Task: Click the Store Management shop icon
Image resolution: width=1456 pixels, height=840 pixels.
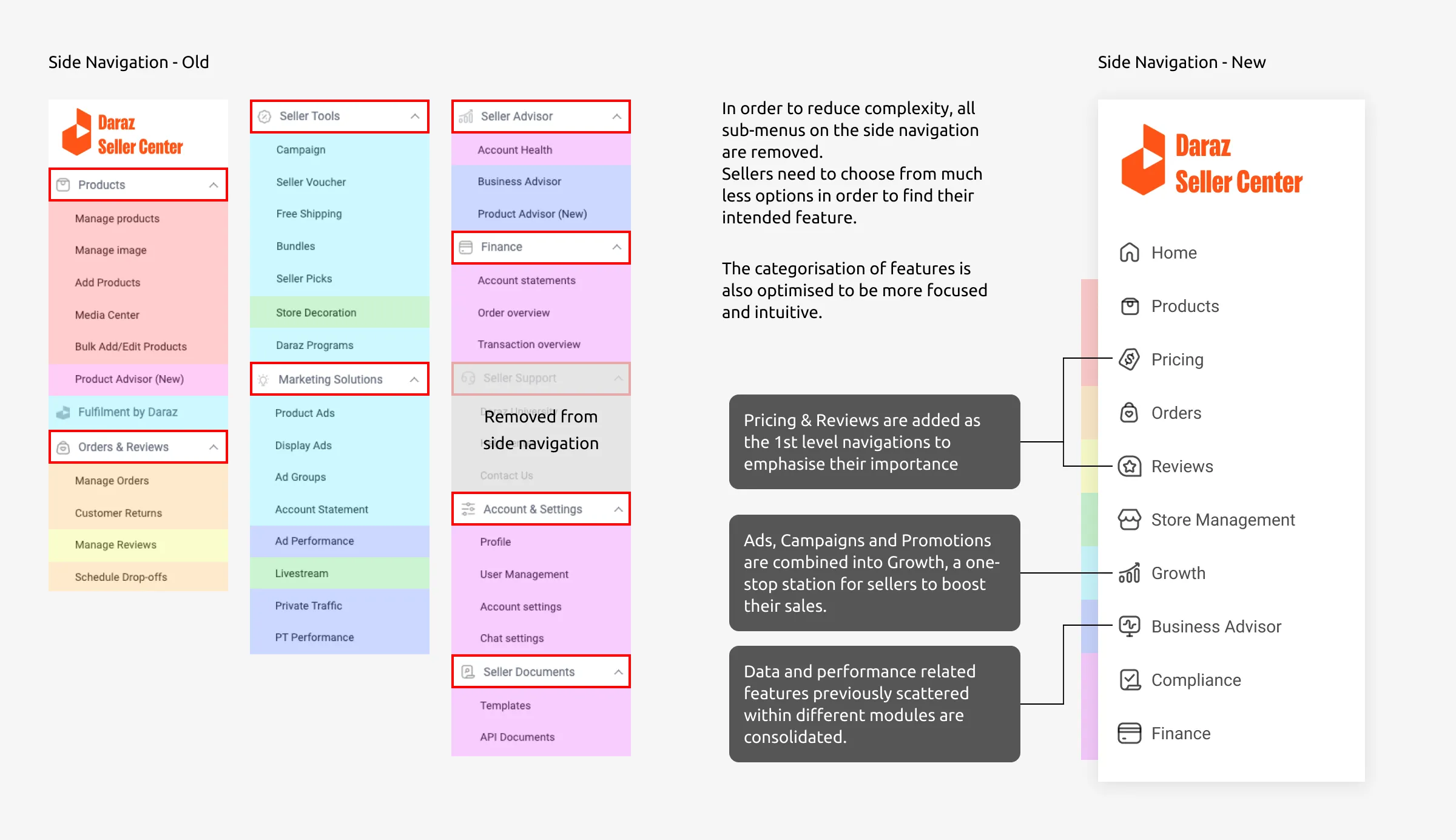Action: pyautogui.click(x=1129, y=520)
